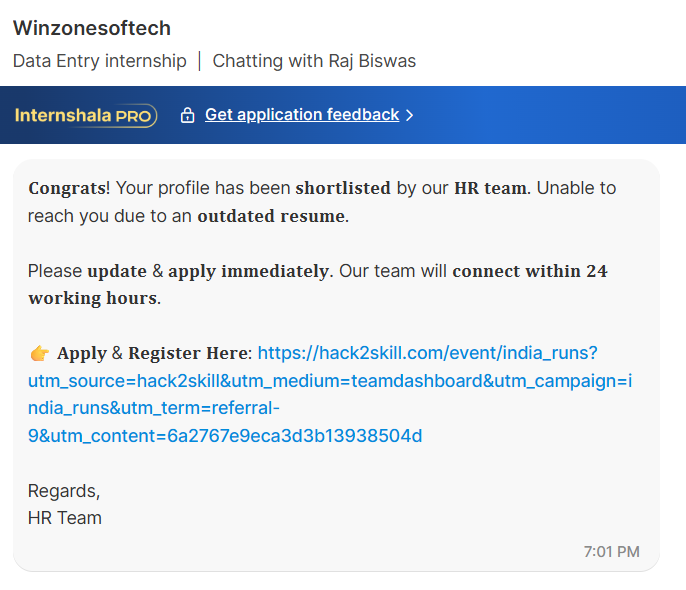Click the bold Congrats! word

[x=69, y=188]
